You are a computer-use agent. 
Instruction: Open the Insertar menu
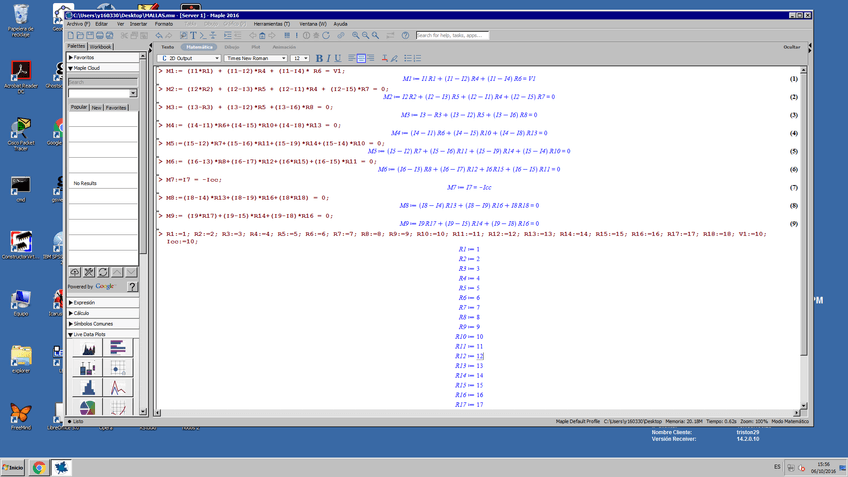coord(138,24)
